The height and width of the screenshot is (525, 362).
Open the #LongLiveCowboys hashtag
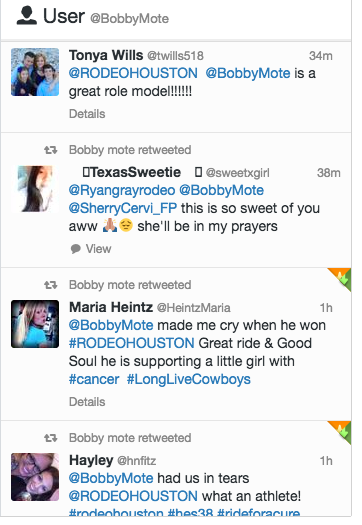[189, 379]
